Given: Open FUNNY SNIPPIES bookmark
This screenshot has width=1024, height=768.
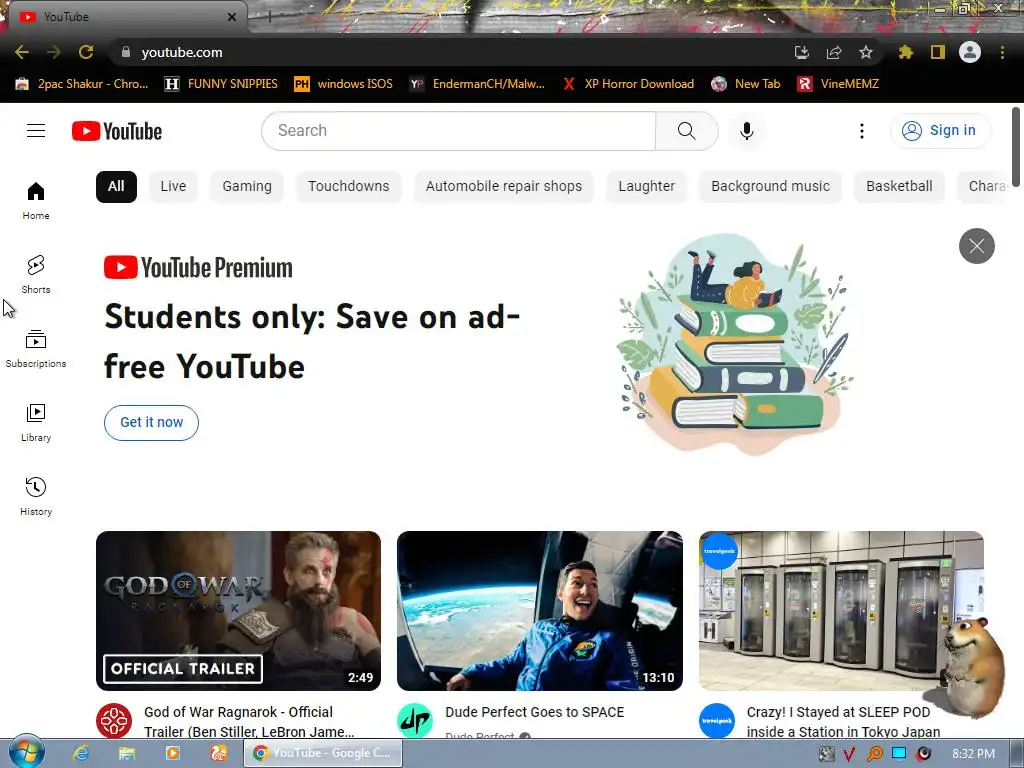Looking at the screenshot, I should click(221, 84).
